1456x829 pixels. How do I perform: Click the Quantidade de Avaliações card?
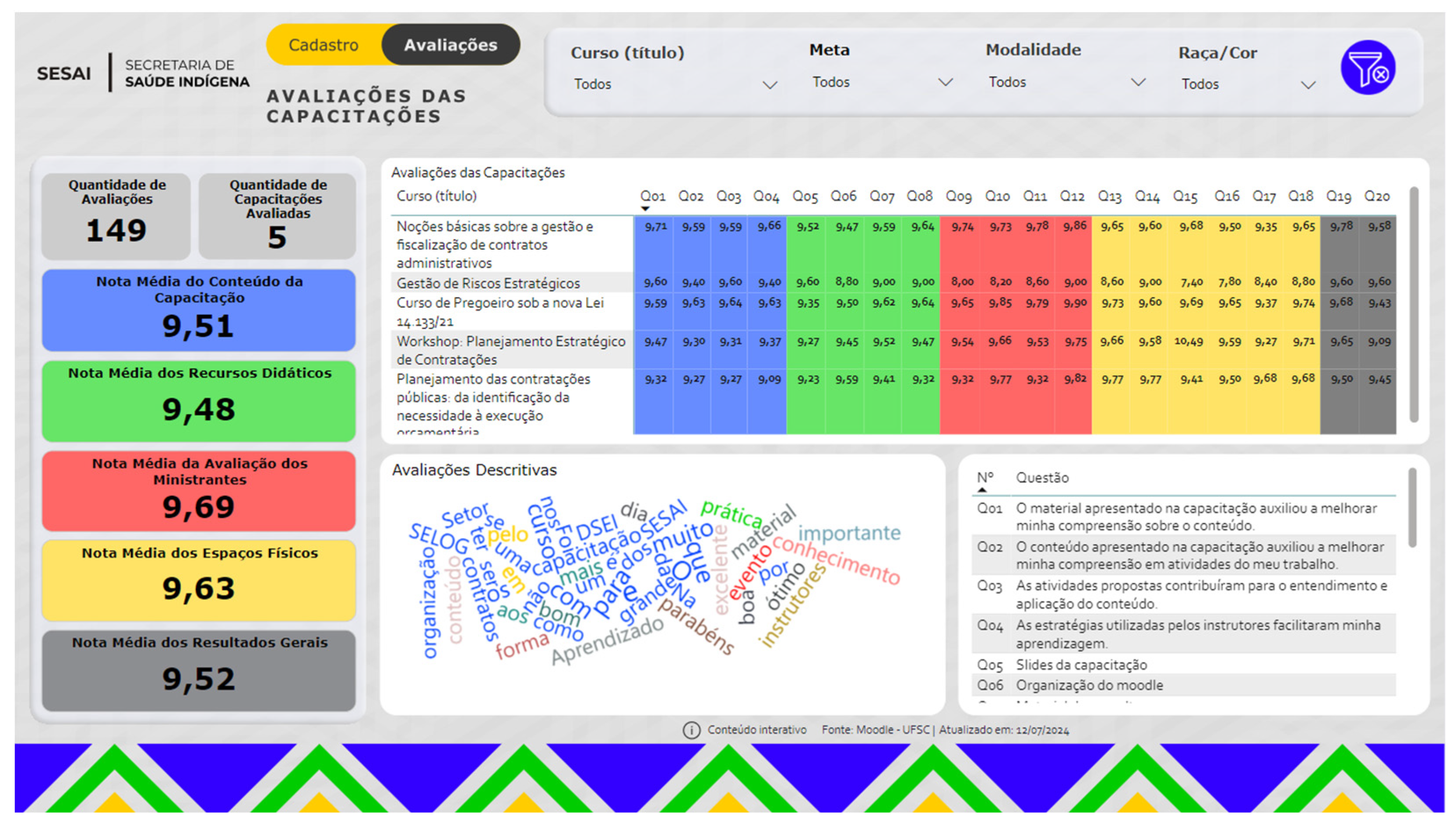point(116,216)
